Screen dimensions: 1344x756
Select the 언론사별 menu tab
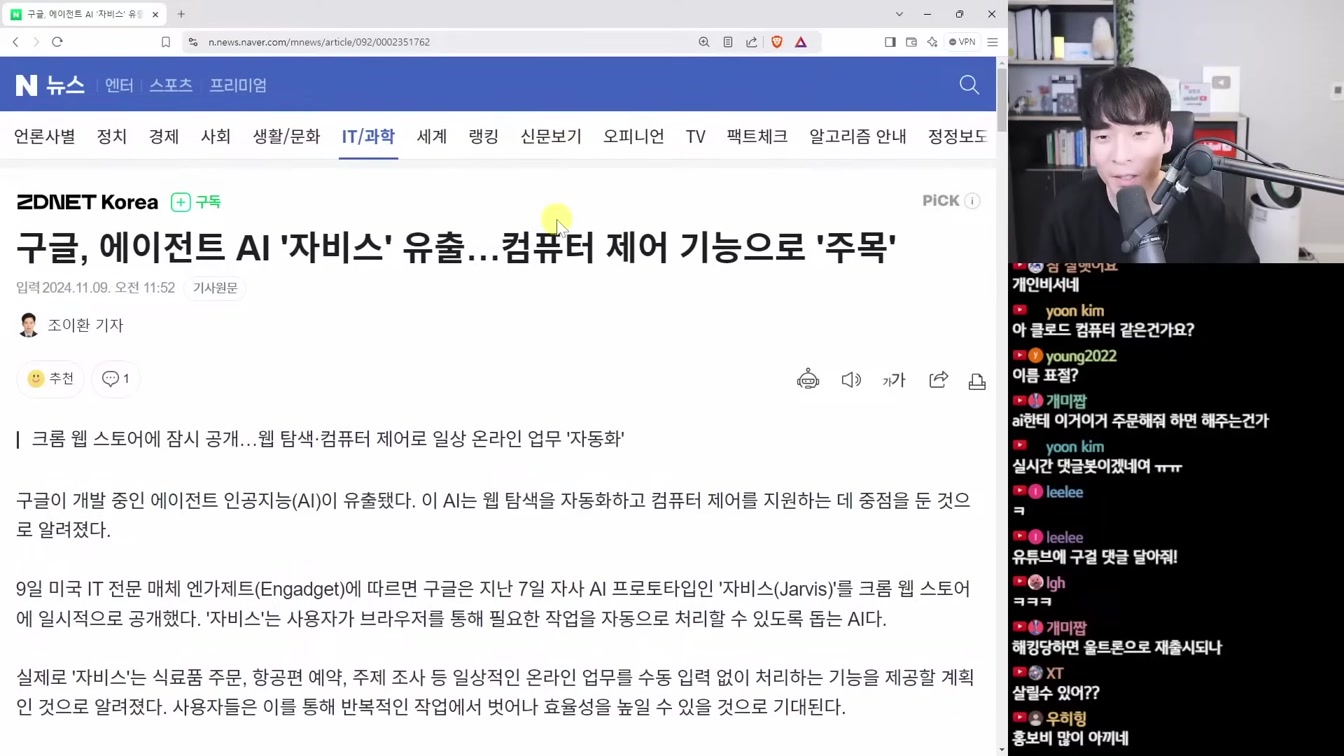click(x=44, y=136)
